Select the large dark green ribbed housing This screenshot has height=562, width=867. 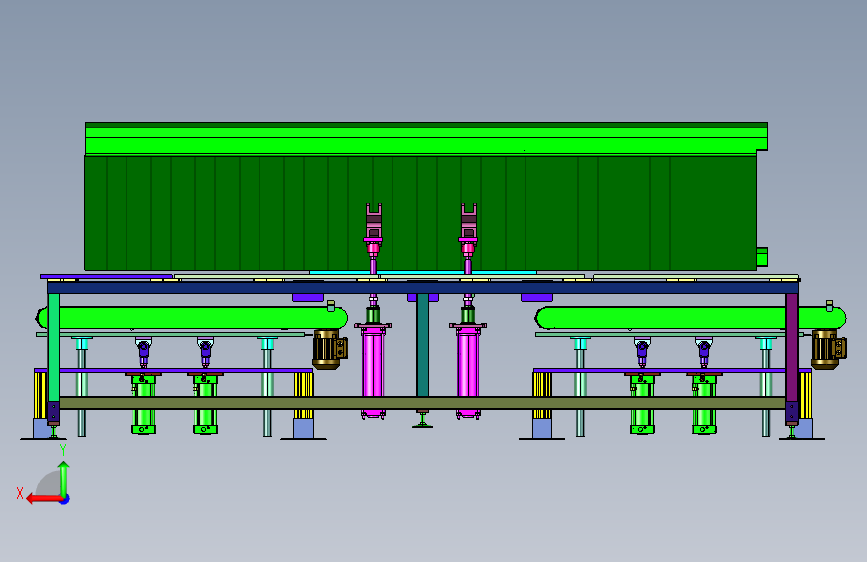tap(420, 213)
